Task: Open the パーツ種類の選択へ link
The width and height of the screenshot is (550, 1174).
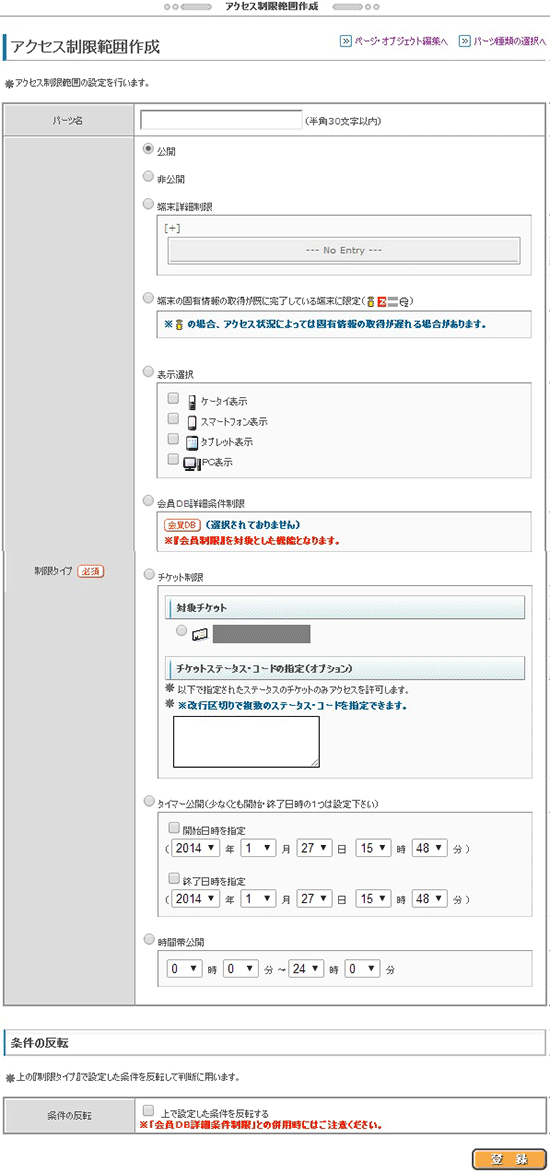Action: pos(510,41)
